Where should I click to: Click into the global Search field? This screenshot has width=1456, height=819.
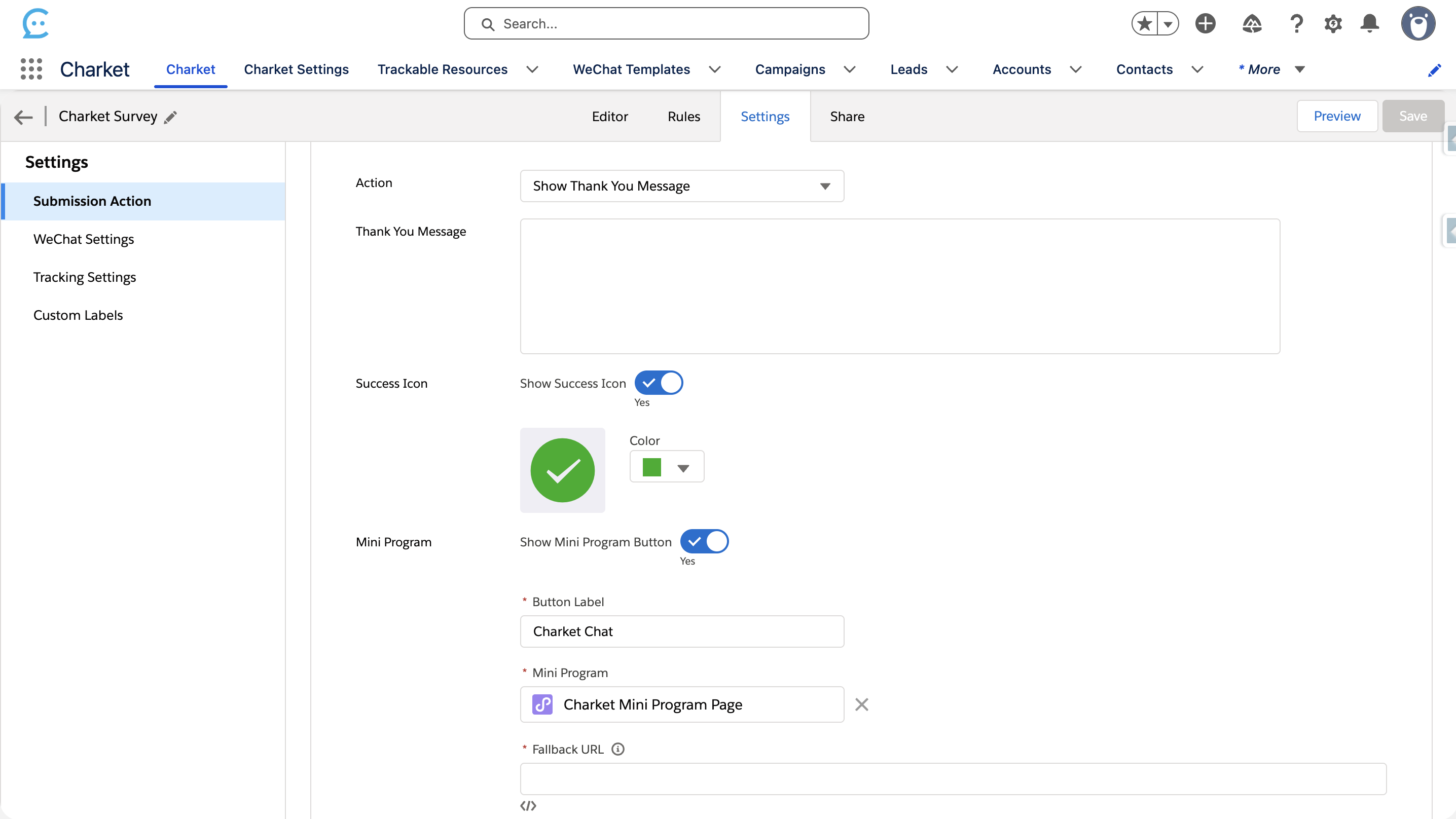[x=666, y=24]
